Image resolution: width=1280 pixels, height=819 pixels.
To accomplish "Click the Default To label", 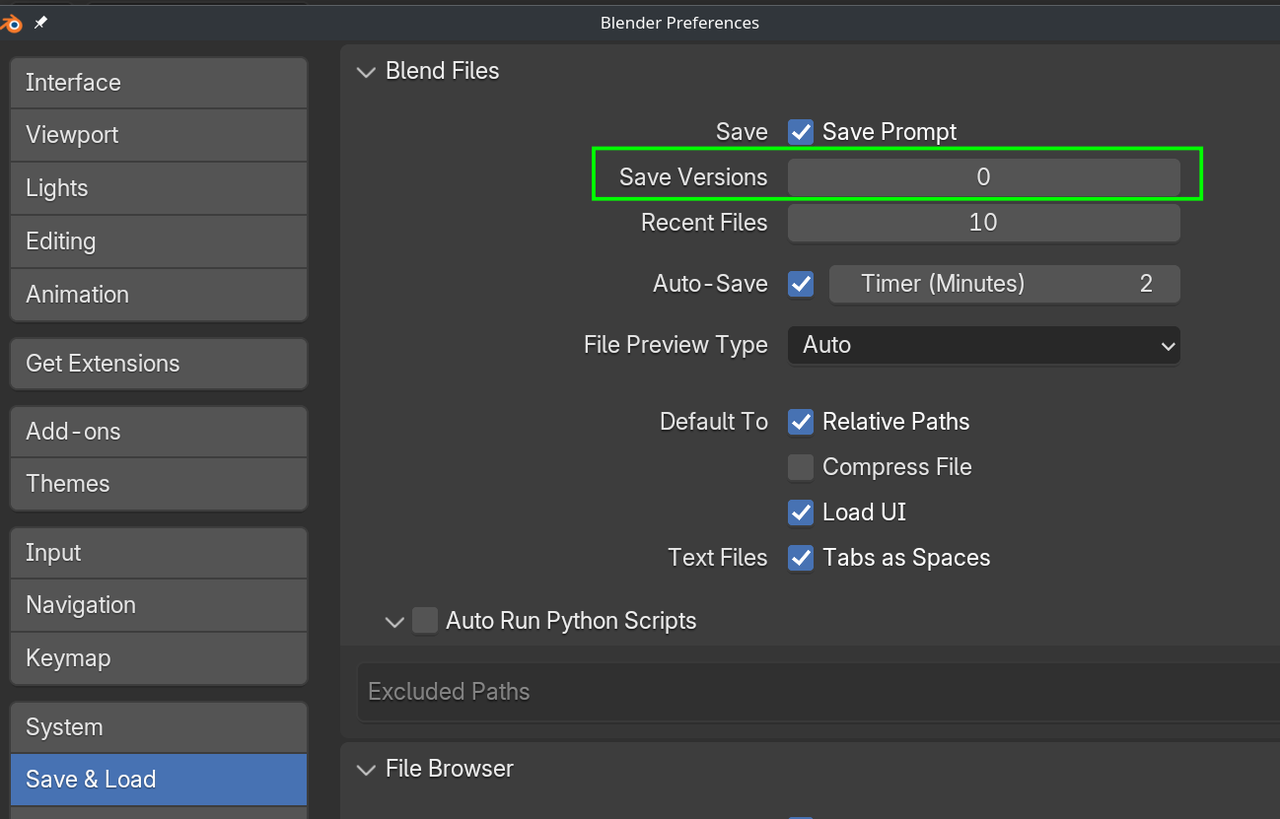I will (x=714, y=422).
